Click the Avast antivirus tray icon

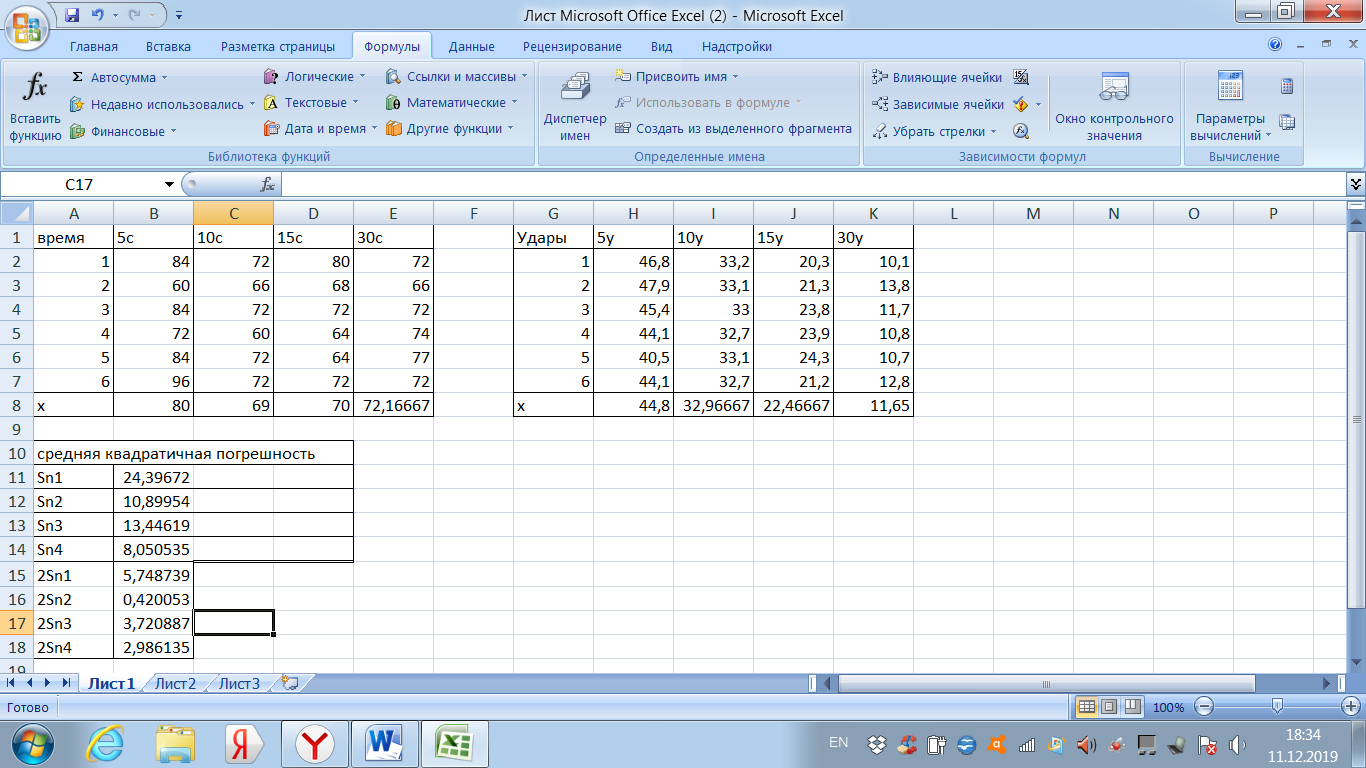coord(995,745)
